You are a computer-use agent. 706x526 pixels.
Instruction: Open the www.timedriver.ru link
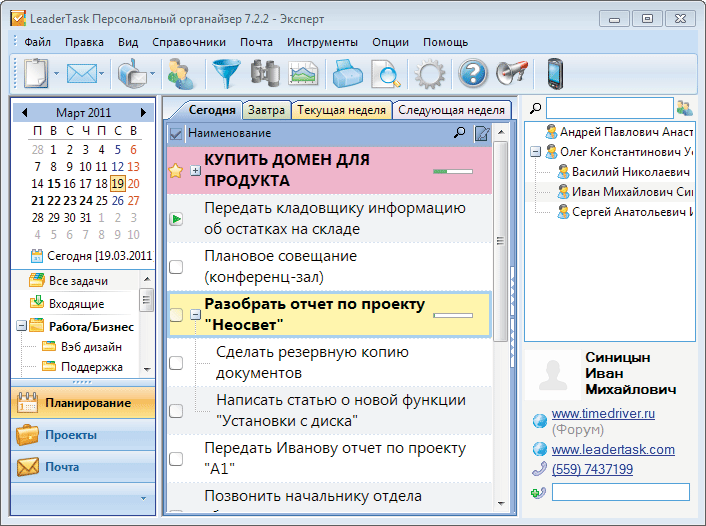[x=603, y=413]
